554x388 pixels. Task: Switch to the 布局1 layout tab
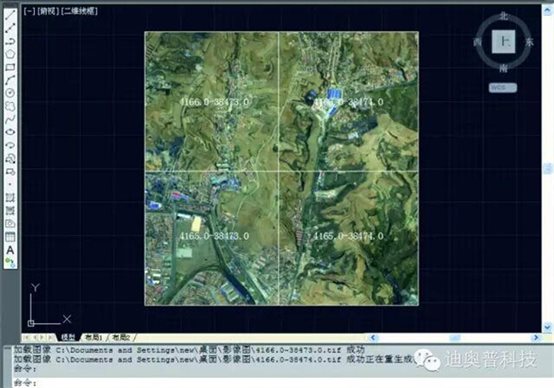click(94, 337)
